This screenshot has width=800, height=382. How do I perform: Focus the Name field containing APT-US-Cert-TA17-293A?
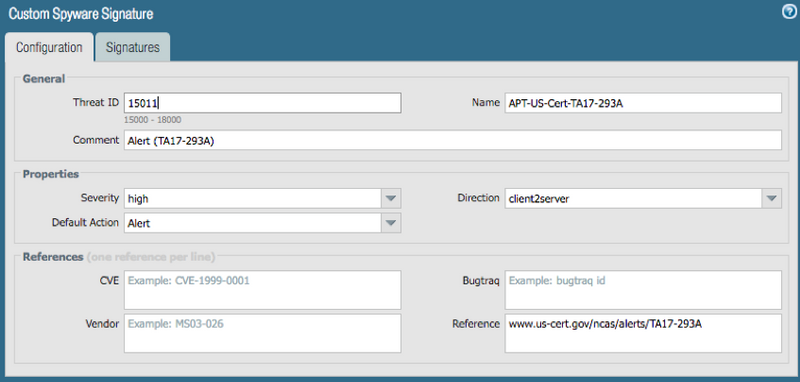[x=643, y=103]
